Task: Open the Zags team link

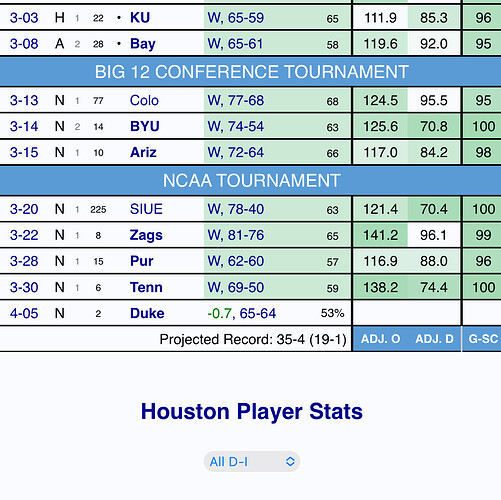Action: pos(146,235)
